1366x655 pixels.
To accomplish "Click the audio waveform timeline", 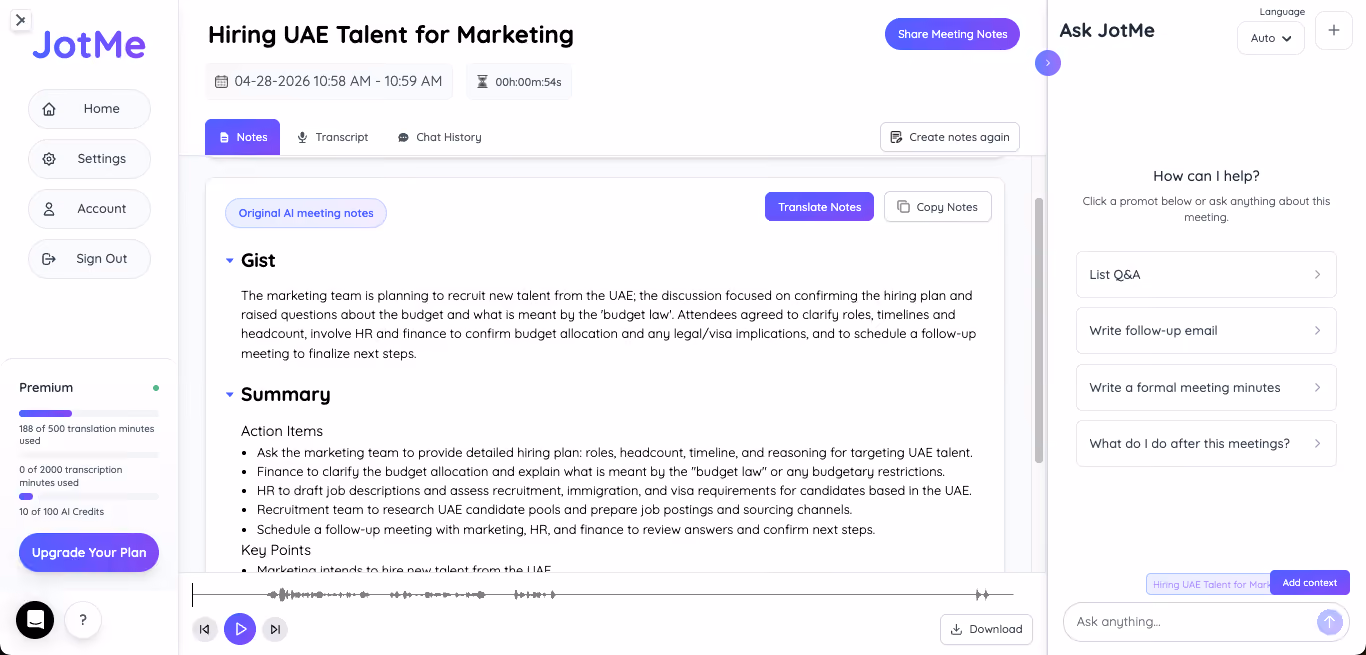I will point(602,594).
